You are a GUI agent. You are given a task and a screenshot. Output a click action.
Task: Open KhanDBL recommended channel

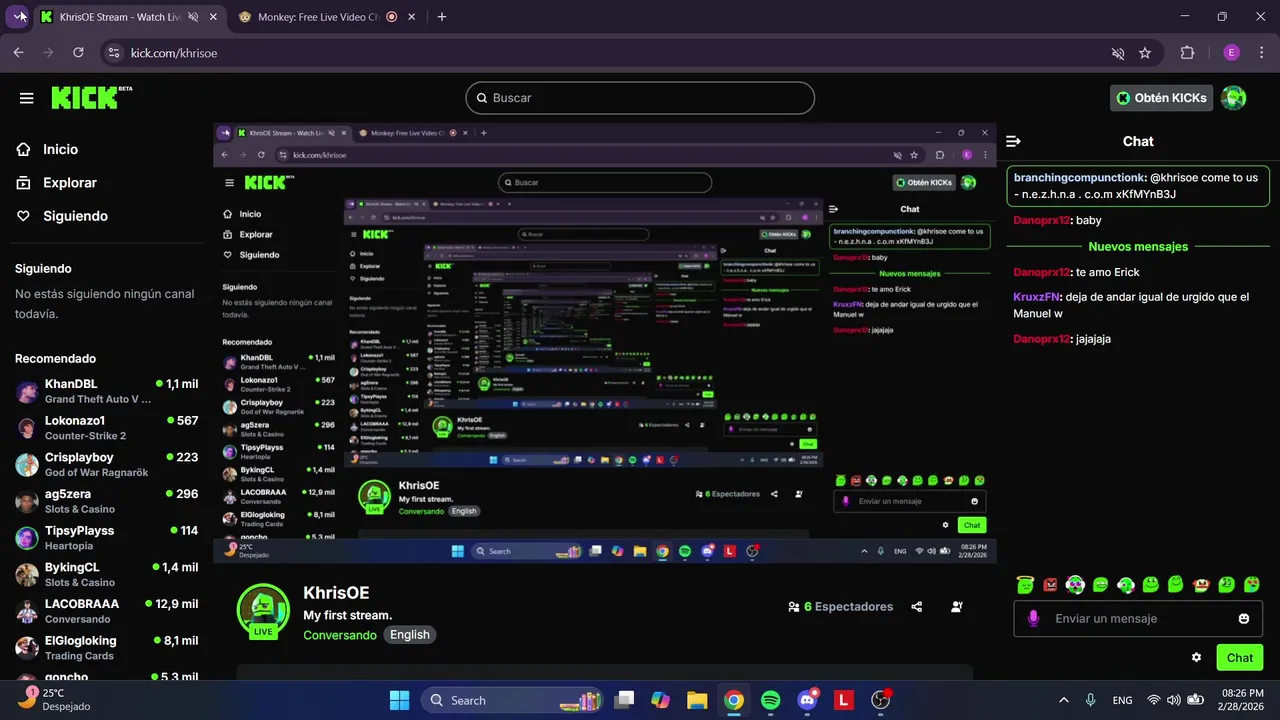tap(106, 391)
